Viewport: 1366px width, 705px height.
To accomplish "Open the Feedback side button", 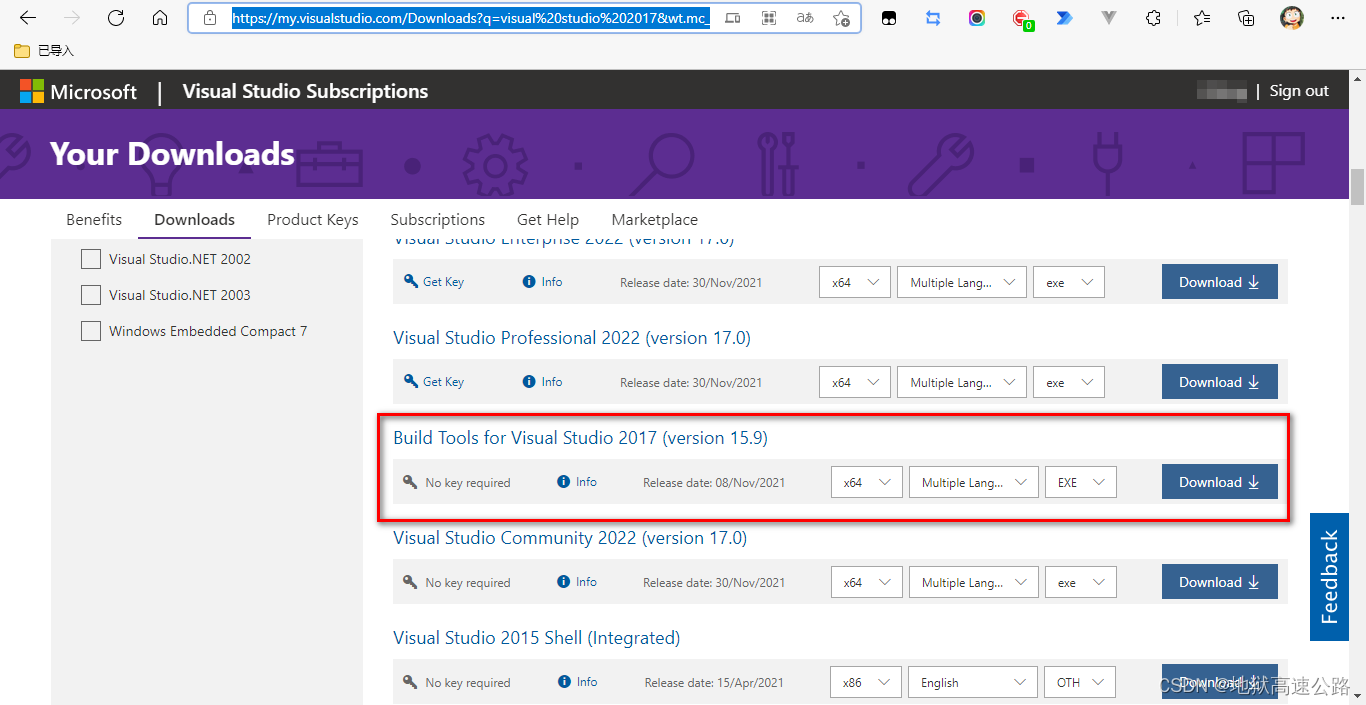I will [1330, 578].
